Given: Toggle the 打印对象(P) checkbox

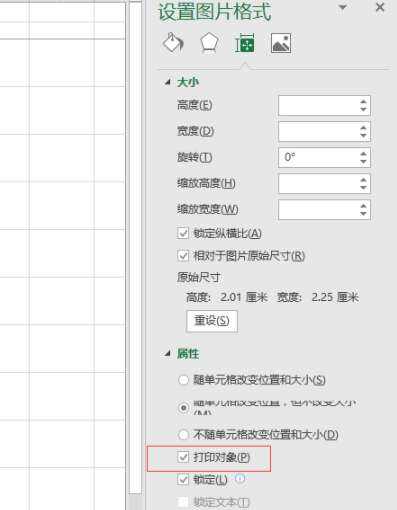Looking at the screenshot, I should pos(183,457).
